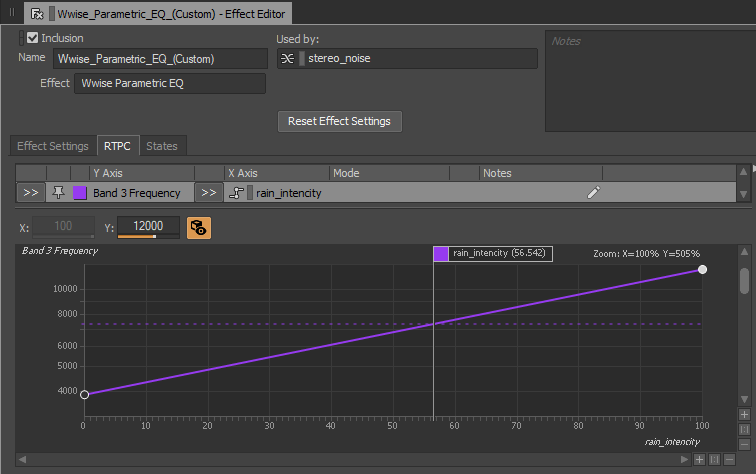This screenshot has height=474, width=756.
Task: Click the game parameter icon beside rain_intencity
Action: [236, 193]
